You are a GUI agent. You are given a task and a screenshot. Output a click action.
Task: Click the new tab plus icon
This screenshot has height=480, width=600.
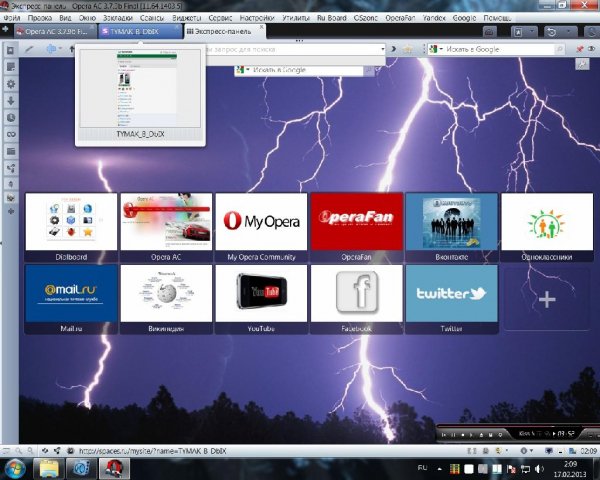5,29
